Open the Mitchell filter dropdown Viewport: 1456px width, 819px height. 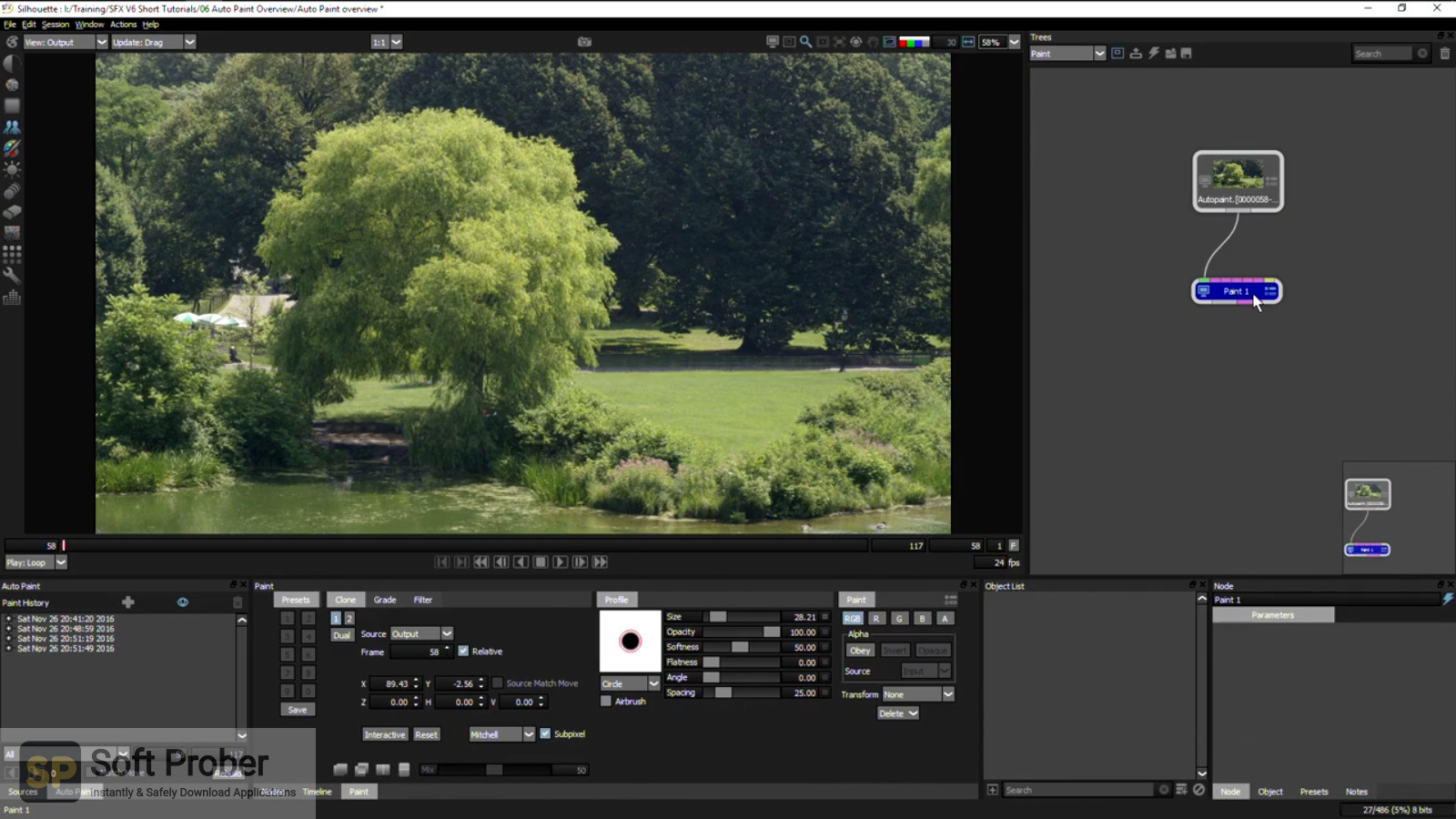pyautogui.click(x=501, y=734)
